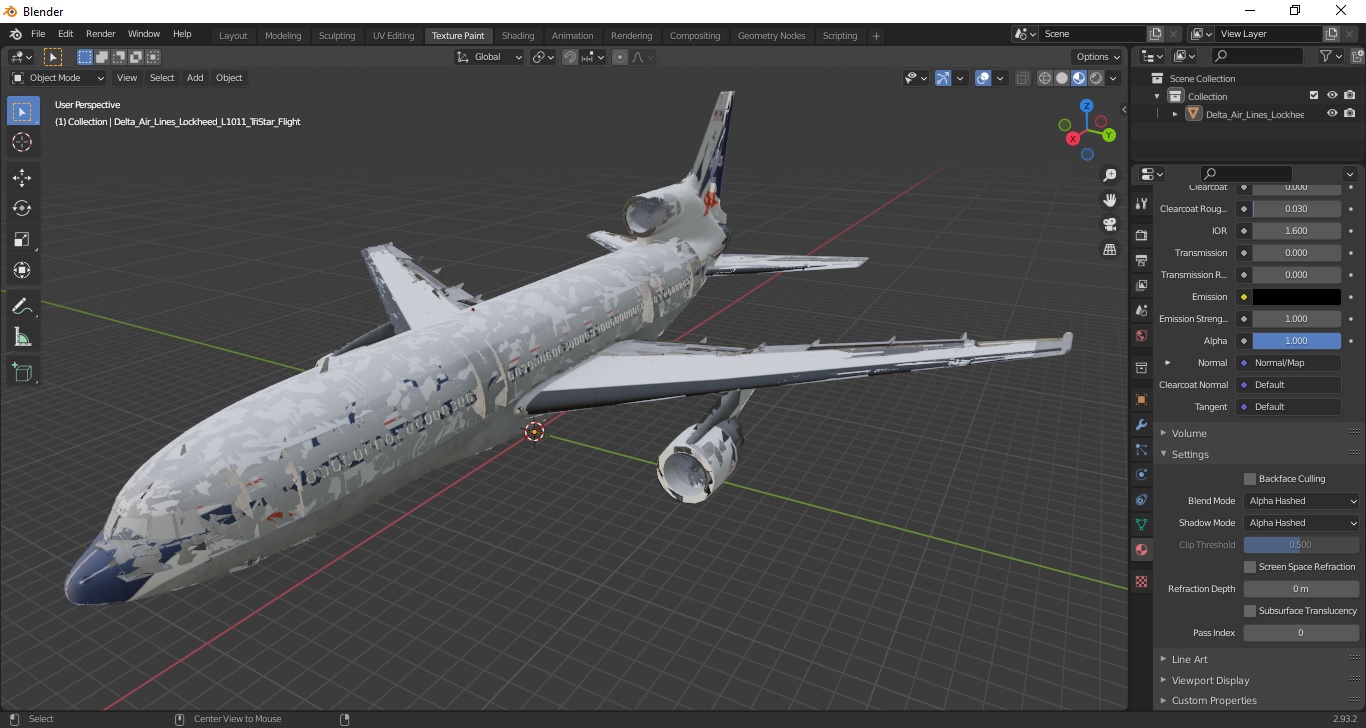1366x728 pixels.
Task: Open the Object properties tab
Action: (1141, 399)
